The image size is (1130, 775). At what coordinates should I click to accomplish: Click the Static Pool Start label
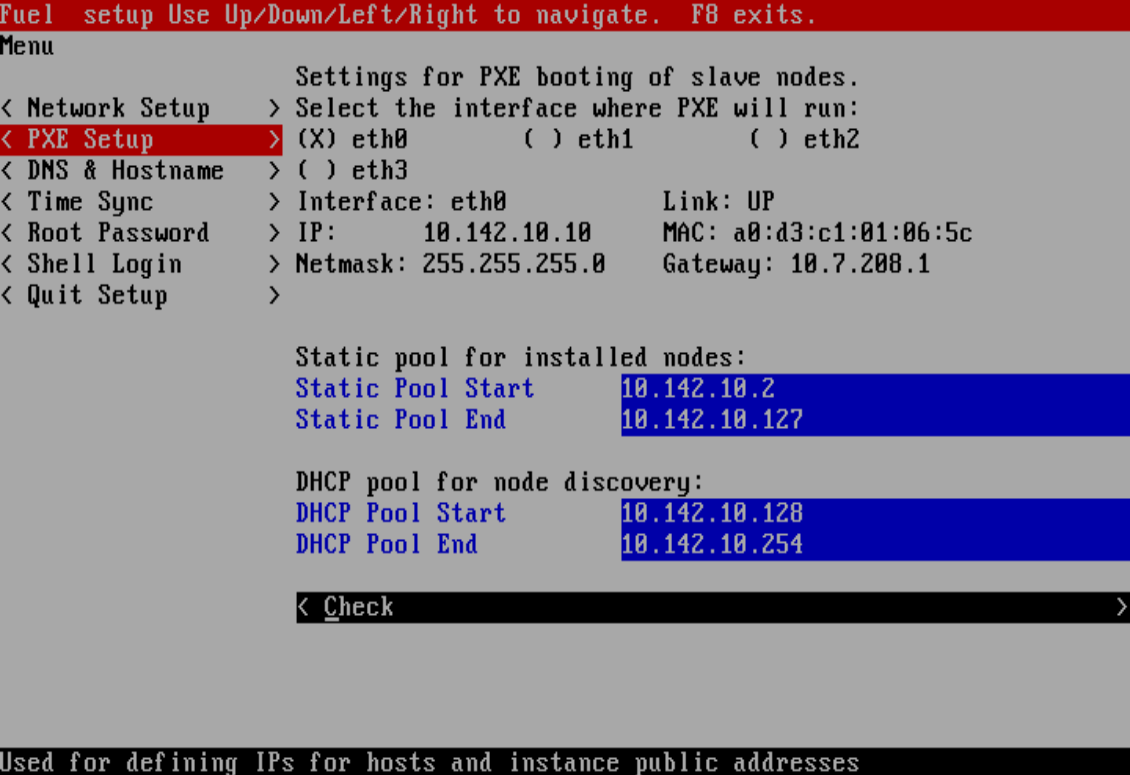click(415, 389)
